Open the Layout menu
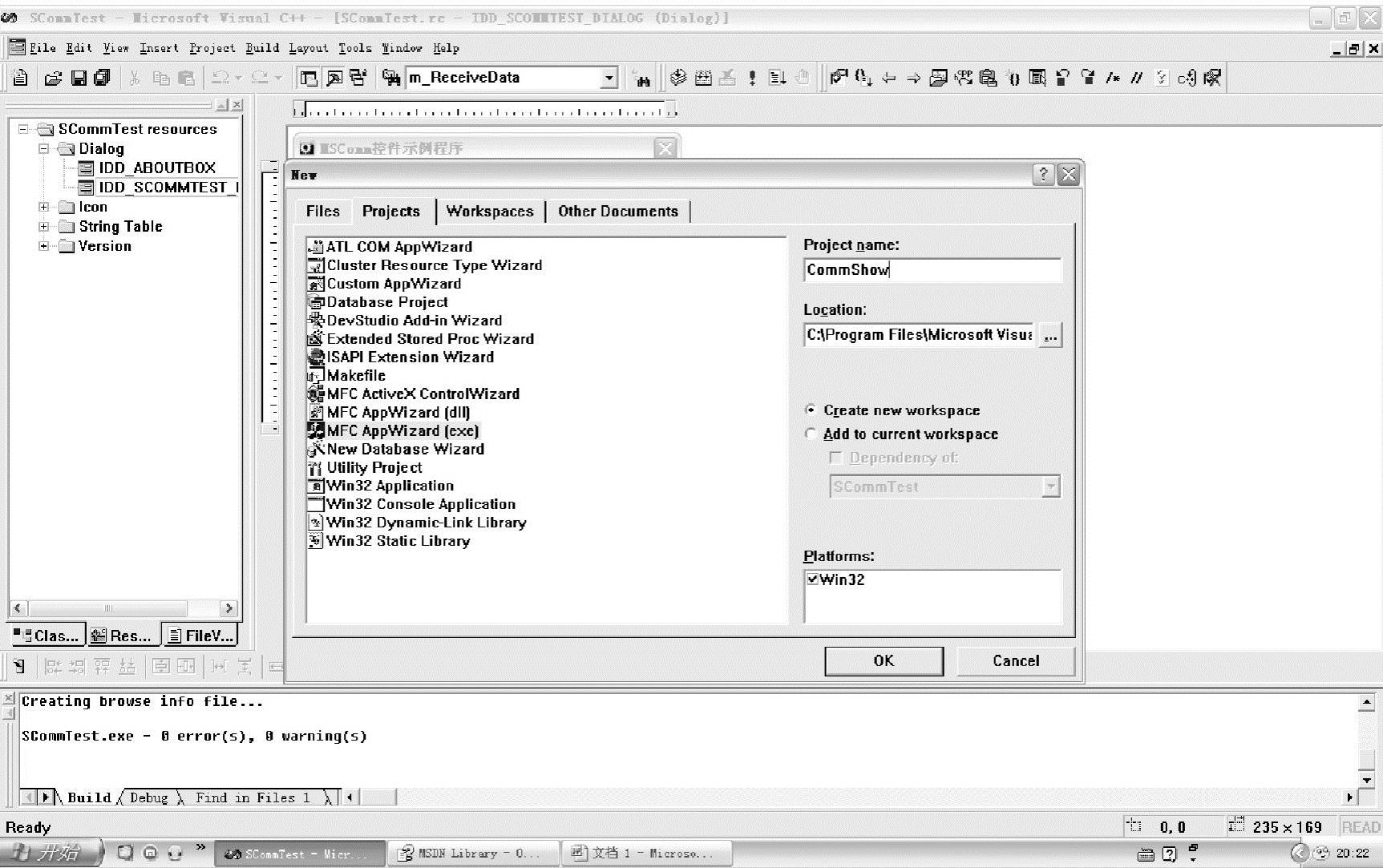This screenshot has height=868, width=1383. (309, 48)
